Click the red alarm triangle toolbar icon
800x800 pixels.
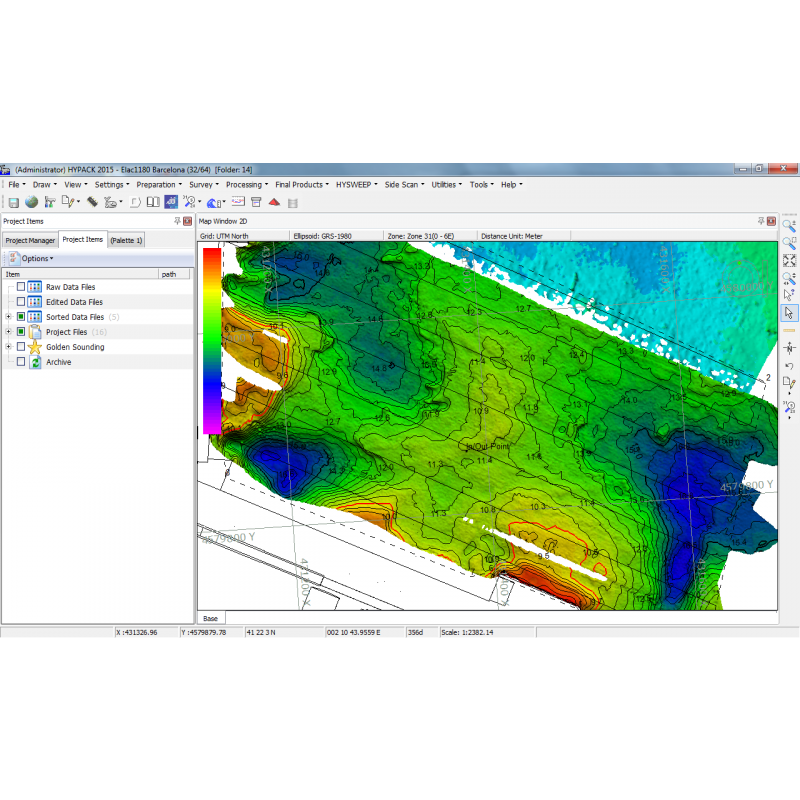(272, 202)
